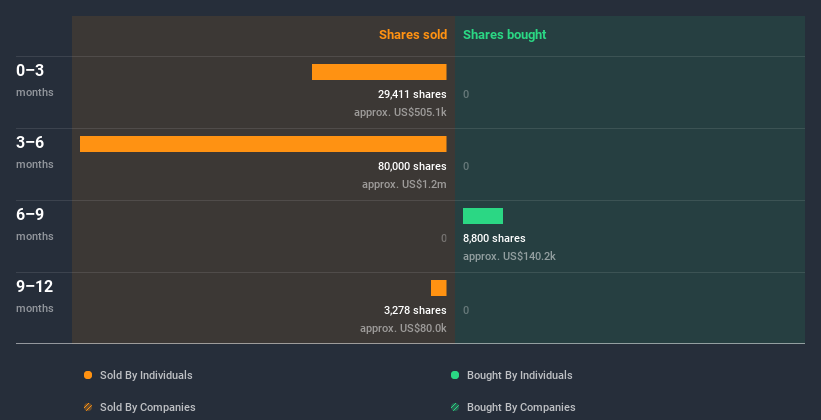Click the zero bought value in 3–6 months row

click(x=466, y=166)
